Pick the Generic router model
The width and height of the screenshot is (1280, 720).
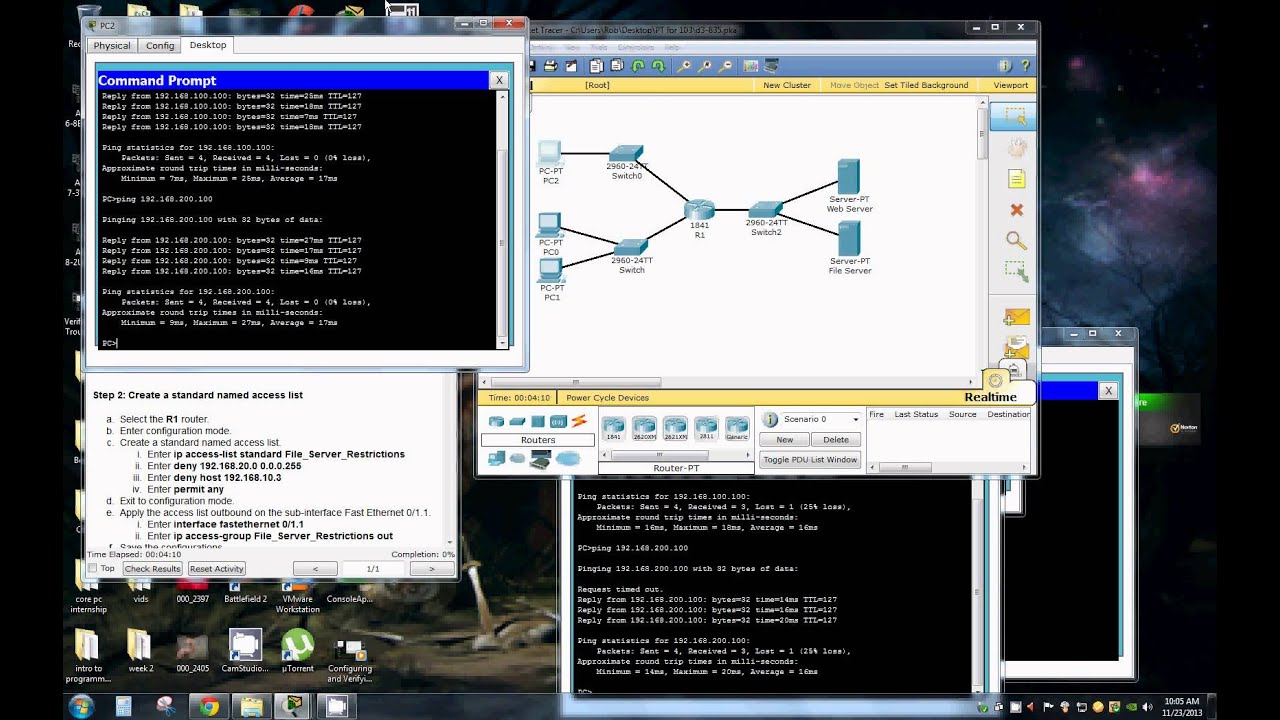pos(737,429)
